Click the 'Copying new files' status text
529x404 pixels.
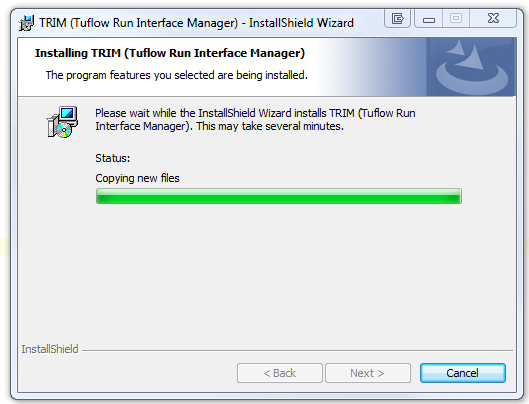click(137, 178)
